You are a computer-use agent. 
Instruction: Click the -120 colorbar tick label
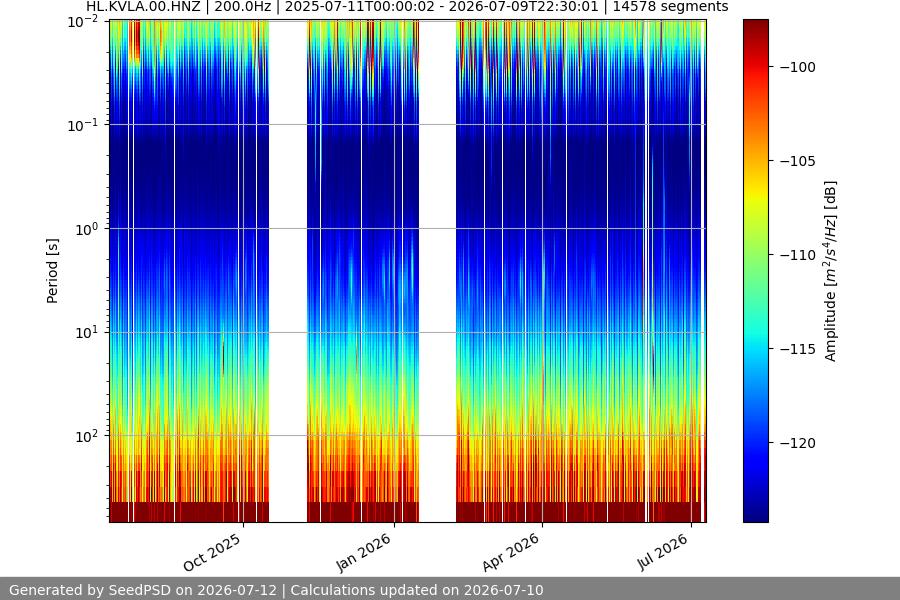798,443
